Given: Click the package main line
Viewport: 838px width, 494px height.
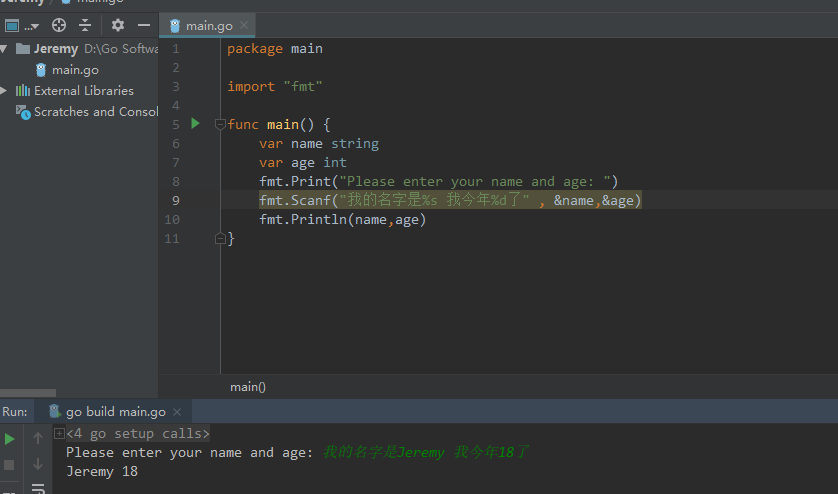Looking at the screenshot, I should [x=275, y=49].
